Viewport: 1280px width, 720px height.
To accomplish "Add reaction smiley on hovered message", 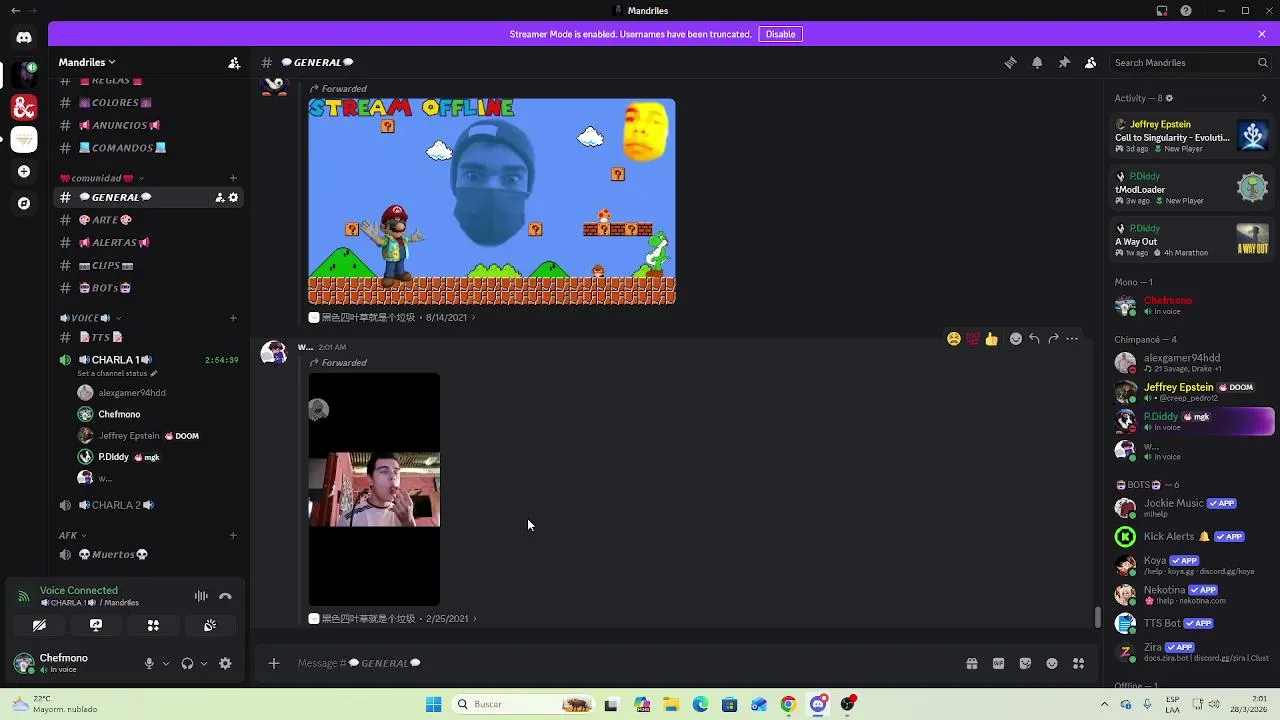I will [x=1016, y=339].
